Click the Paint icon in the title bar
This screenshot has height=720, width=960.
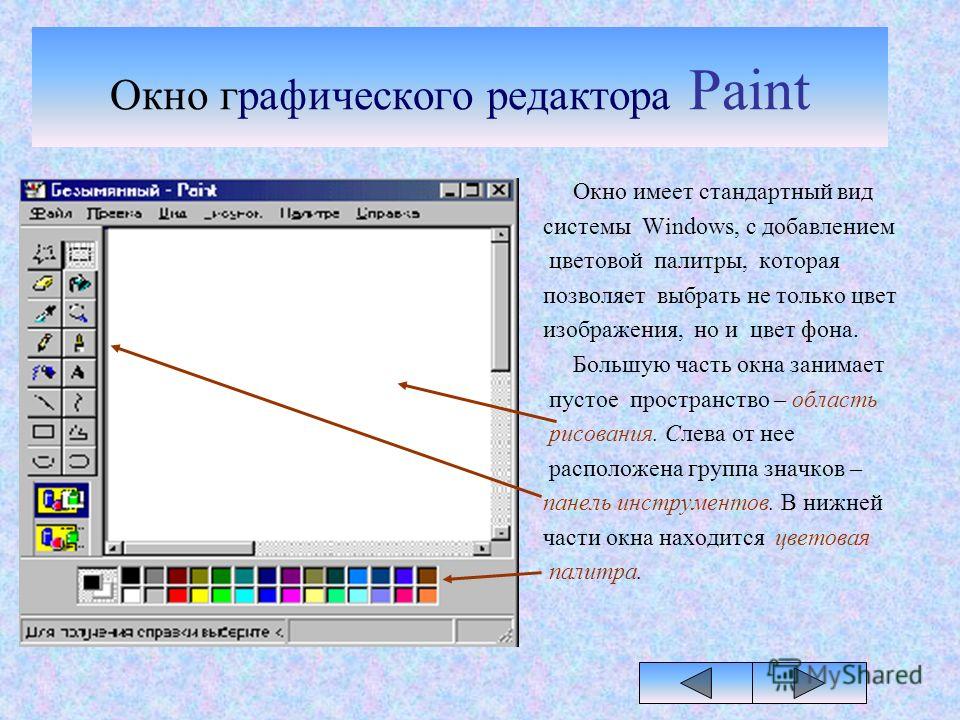[x=36, y=190]
